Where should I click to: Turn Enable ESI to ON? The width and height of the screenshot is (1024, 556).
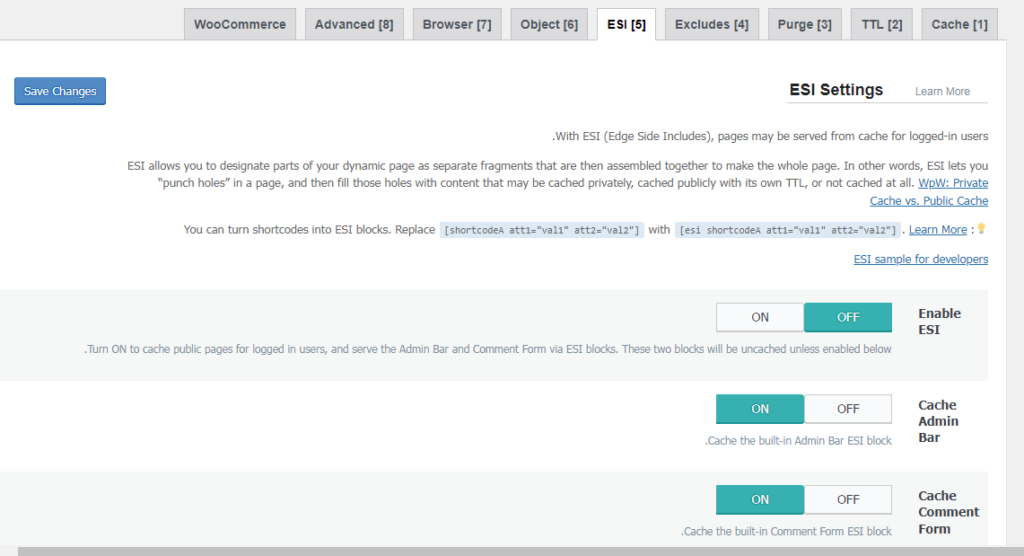[760, 317]
